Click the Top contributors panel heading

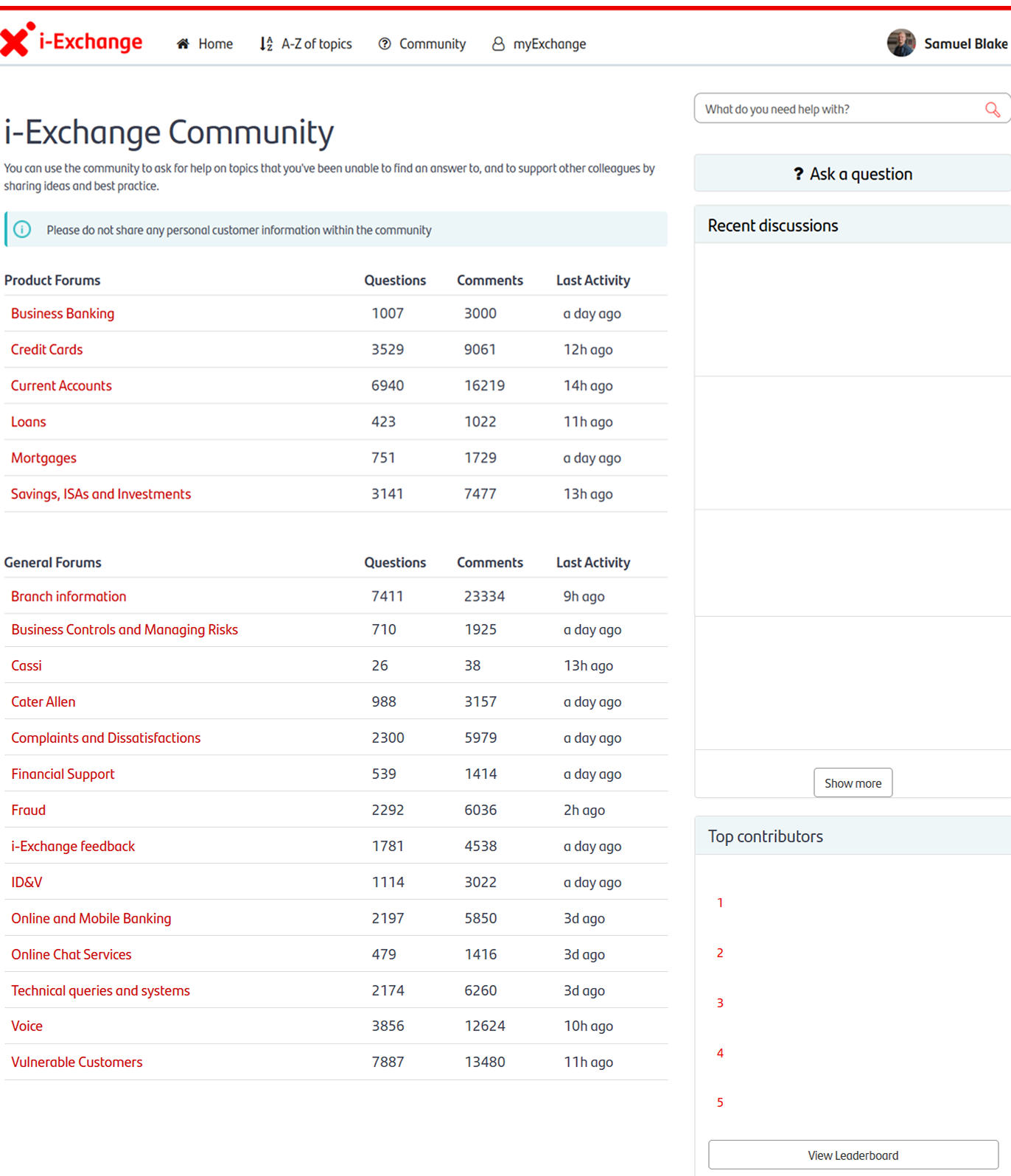(x=766, y=837)
